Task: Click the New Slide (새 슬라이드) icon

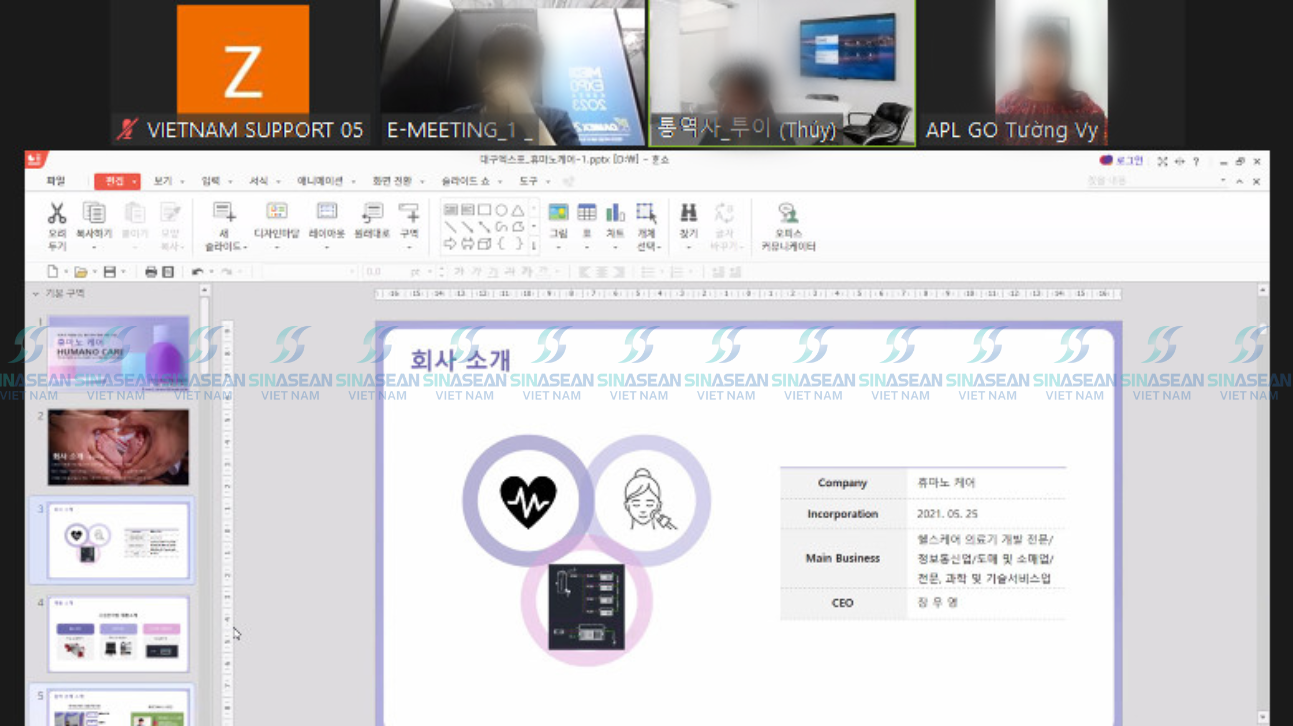Action: (224, 212)
